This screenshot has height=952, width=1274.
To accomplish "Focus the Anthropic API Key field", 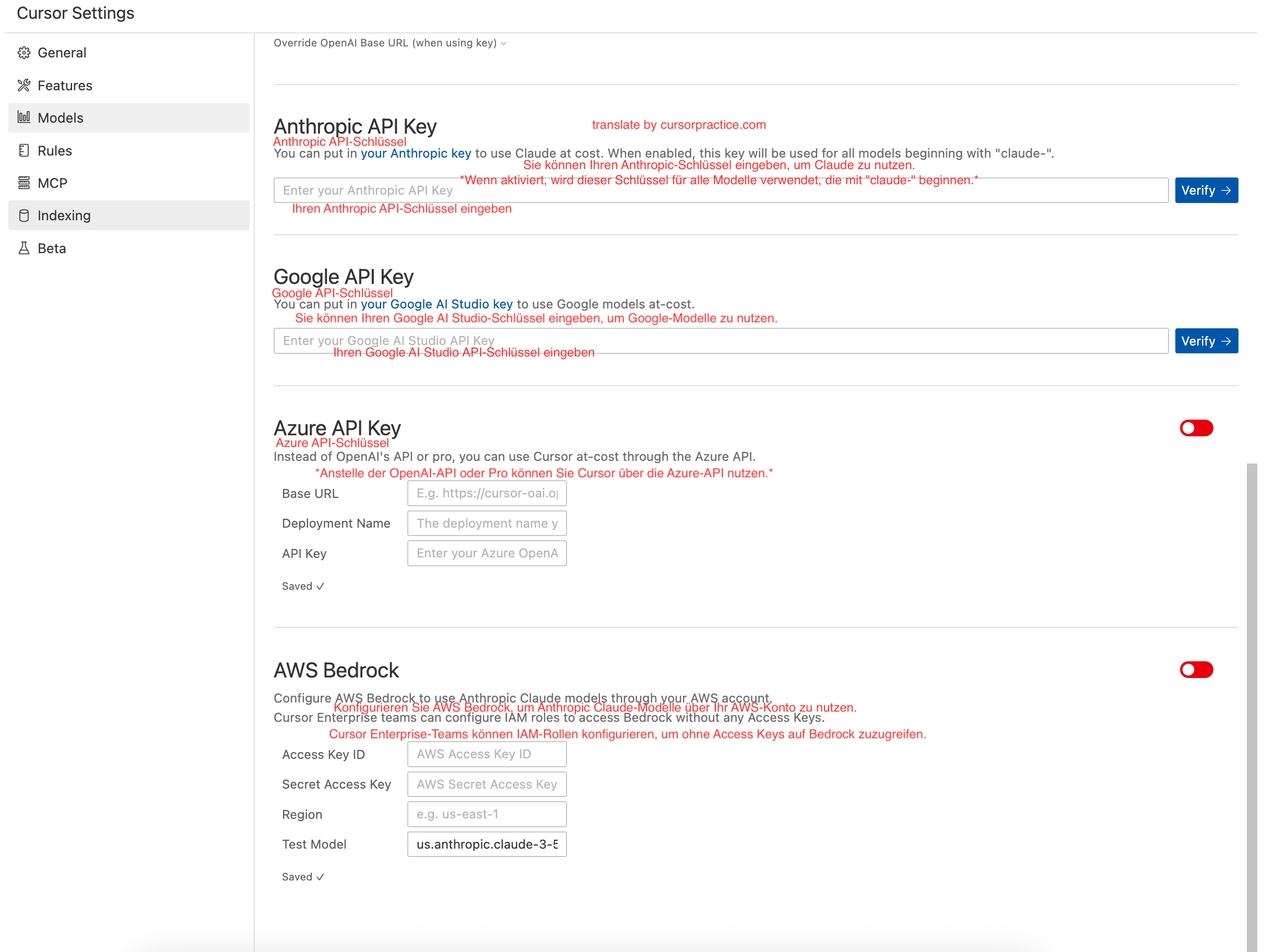I will (x=721, y=190).
